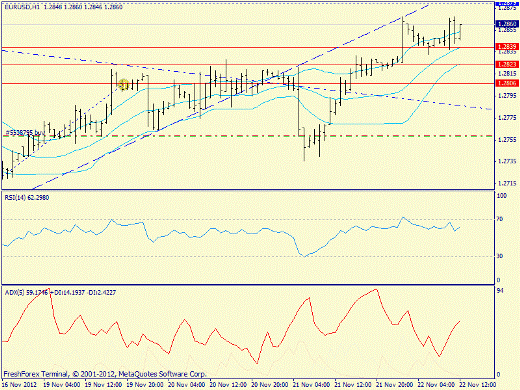Click the RSI(14) 62.2980 indicator label
Image resolution: width=520 pixels, height=390 pixels.
tap(27, 198)
